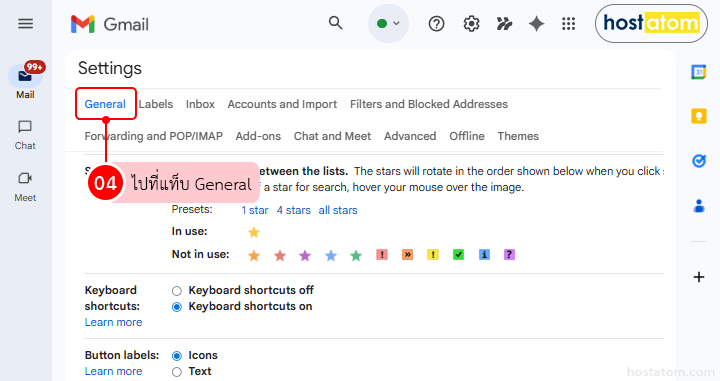Open the Google Calendar side panel icon
The image size is (720, 381).
[x=698, y=72]
